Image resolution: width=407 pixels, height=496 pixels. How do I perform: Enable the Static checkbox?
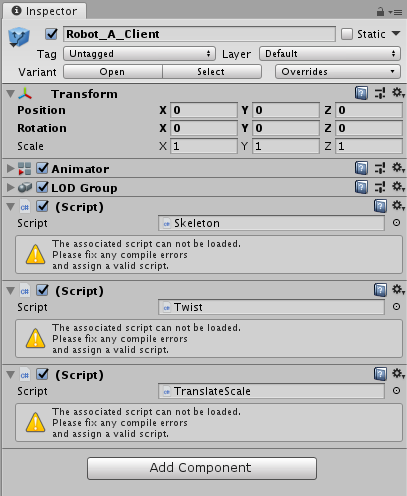click(x=347, y=34)
